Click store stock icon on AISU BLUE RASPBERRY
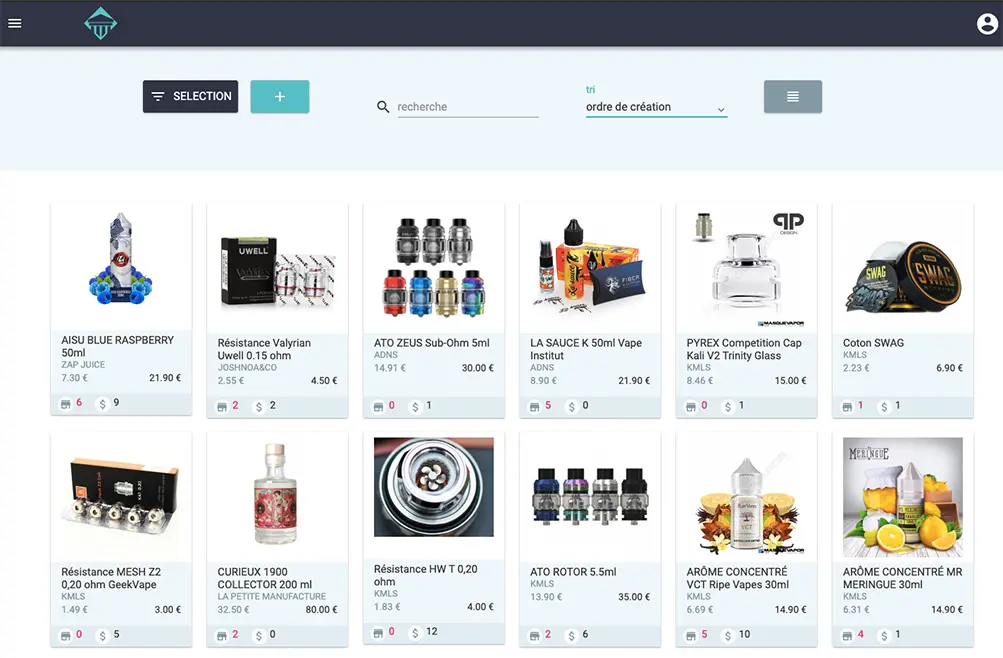Viewport: 1003px width, 658px height. click(x=65, y=404)
